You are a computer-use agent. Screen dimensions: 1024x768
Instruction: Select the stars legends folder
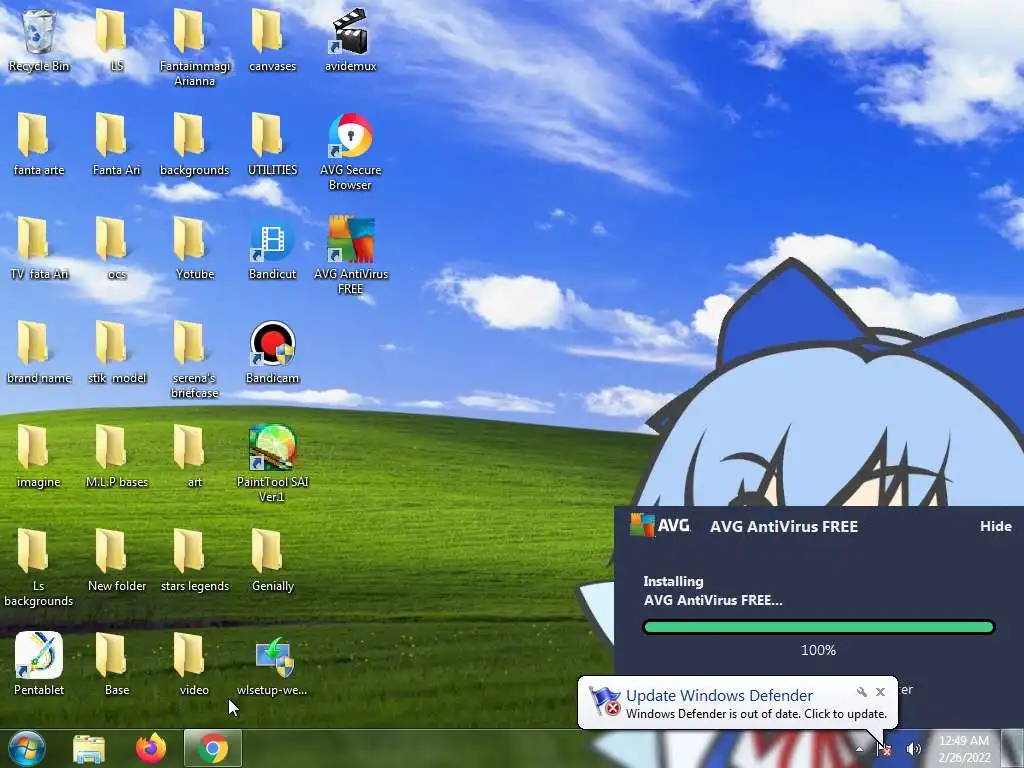pos(195,560)
